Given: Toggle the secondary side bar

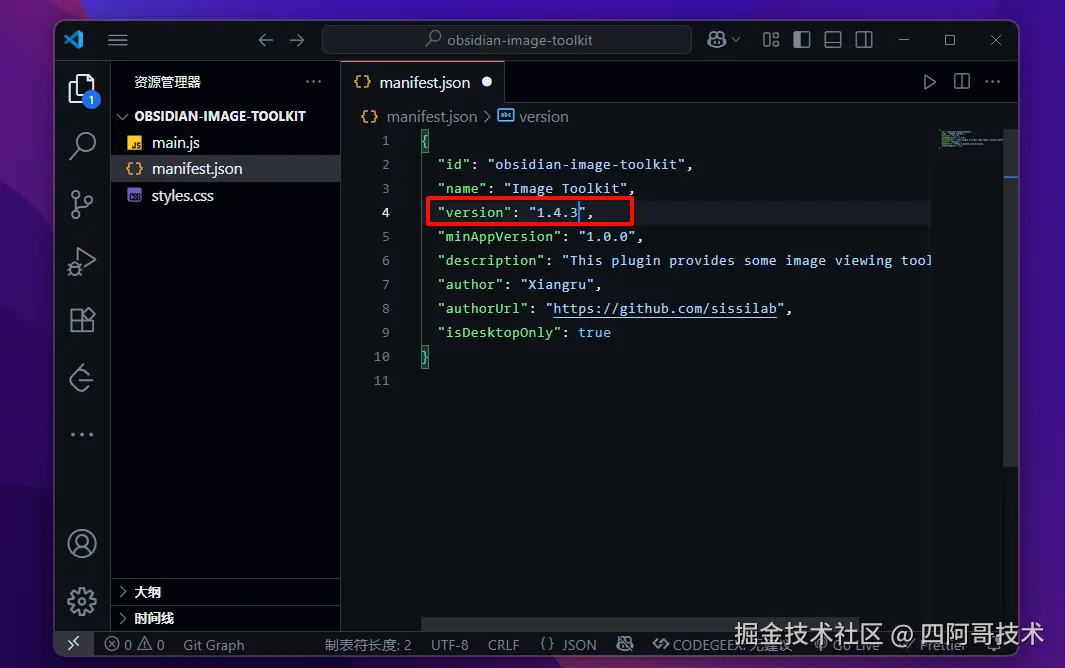Looking at the screenshot, I should click(864, 39).
